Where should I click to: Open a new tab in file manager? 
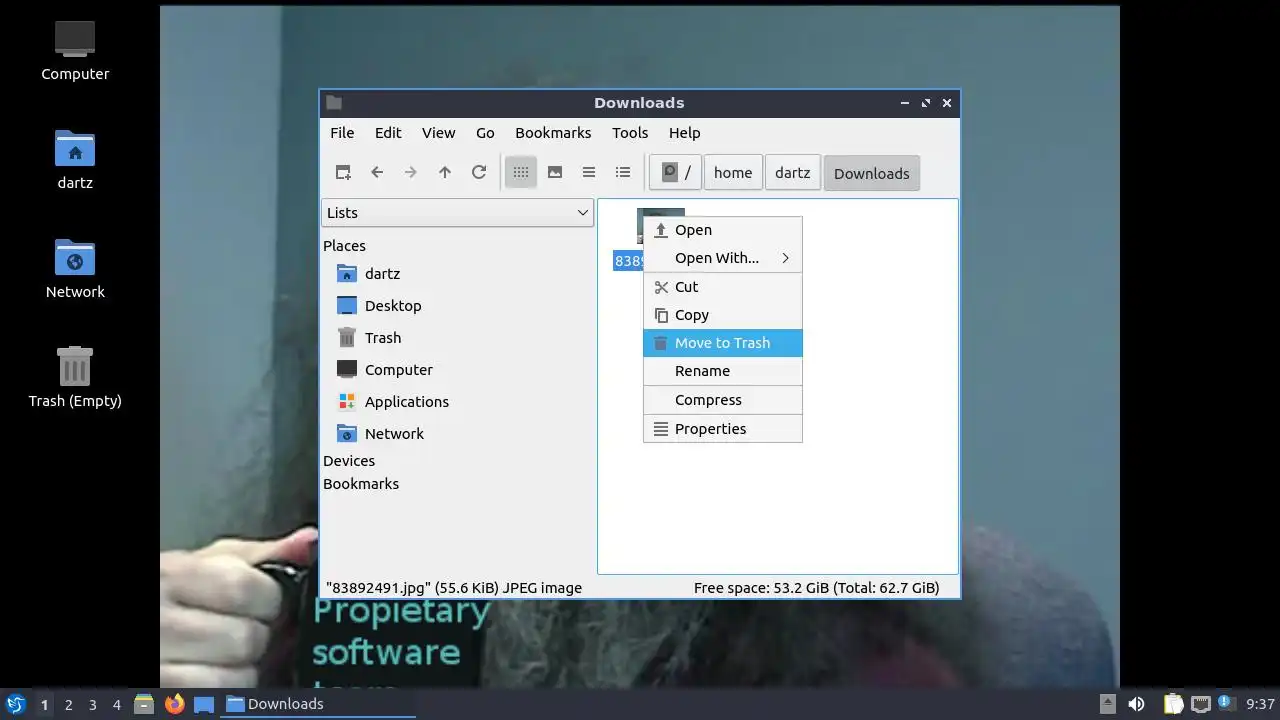click(x=343, y=172)
